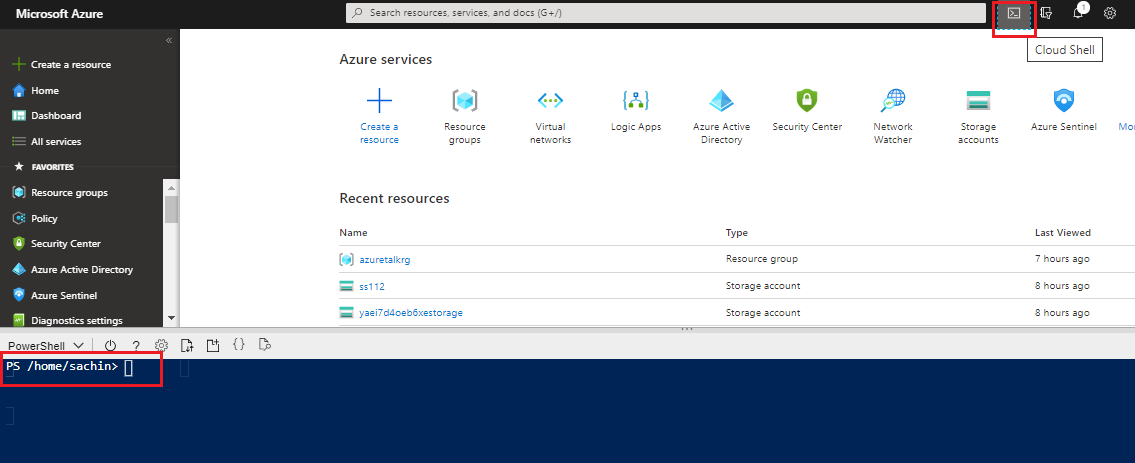Click the Last Viewed column header

point(1063,233)
